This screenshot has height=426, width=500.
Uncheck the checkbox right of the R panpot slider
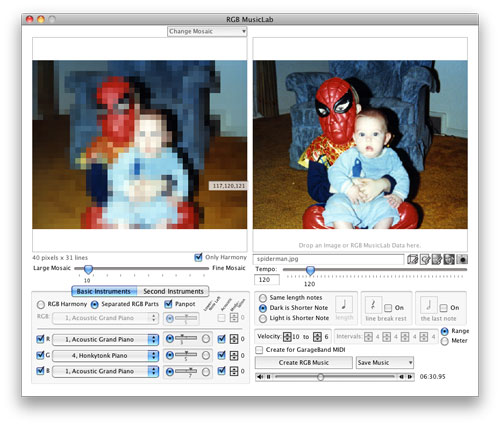click(x=221, y=339)
